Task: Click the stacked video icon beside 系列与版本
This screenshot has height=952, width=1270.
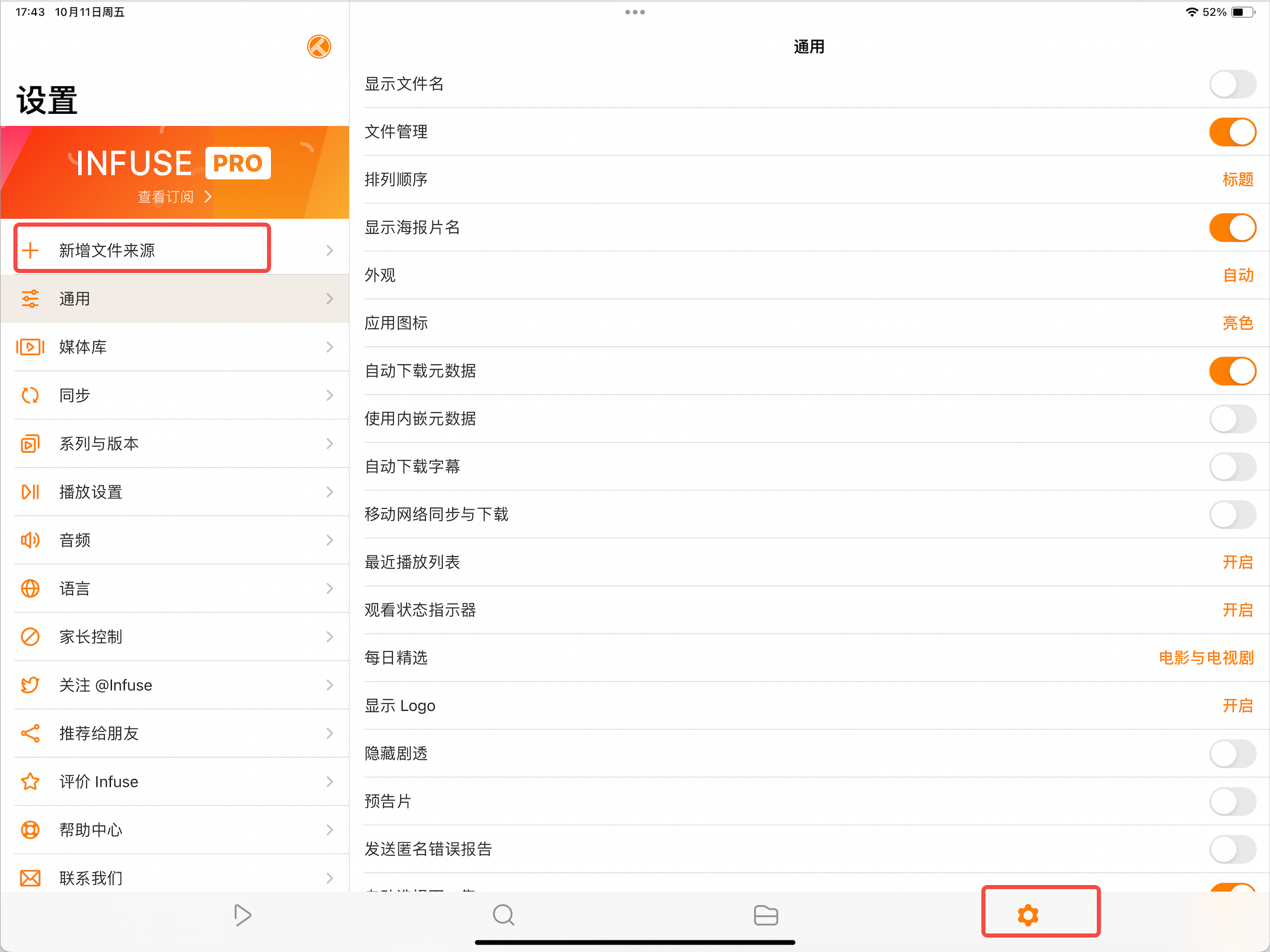Action: click(x=30, y=444)
